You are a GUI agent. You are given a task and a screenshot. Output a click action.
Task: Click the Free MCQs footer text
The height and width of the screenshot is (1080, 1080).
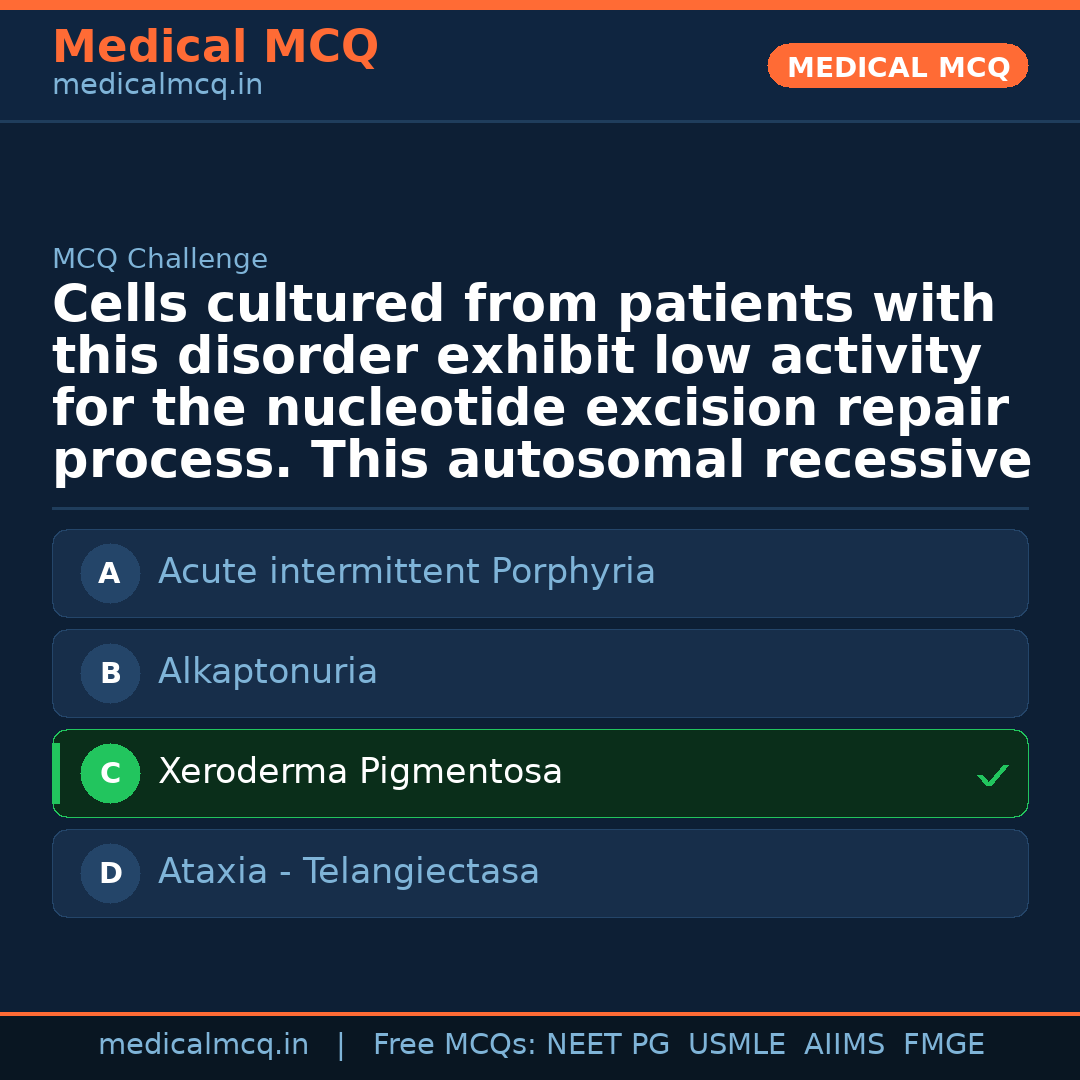point(454,1045)
